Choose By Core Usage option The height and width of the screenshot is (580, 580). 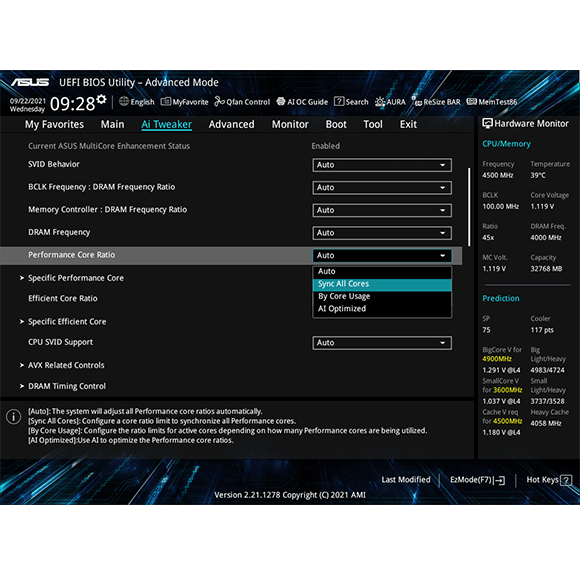pos(382,297)
